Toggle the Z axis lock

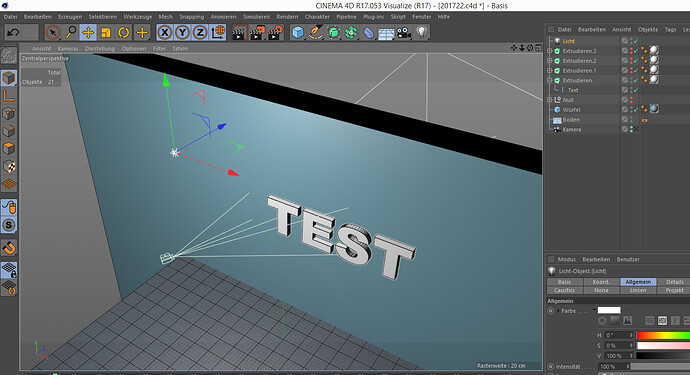click(200, 33)
